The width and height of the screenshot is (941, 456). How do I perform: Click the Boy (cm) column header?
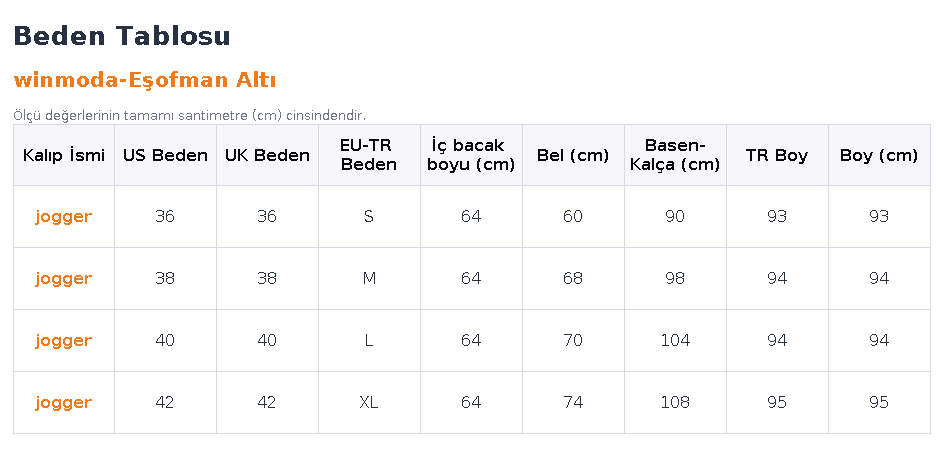tap(879, 155)
